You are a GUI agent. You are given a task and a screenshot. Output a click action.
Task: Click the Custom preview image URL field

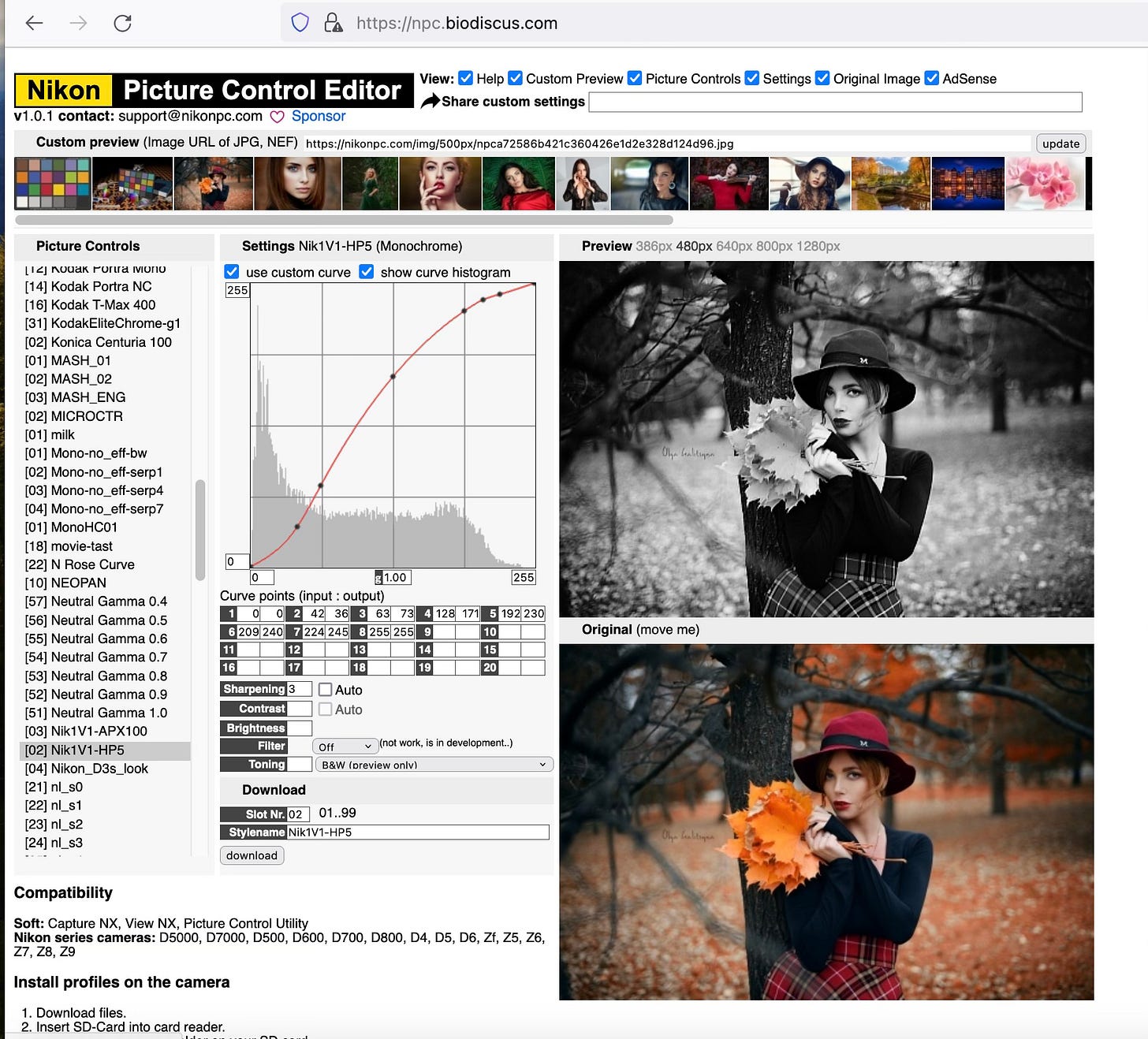coord(667,143)
